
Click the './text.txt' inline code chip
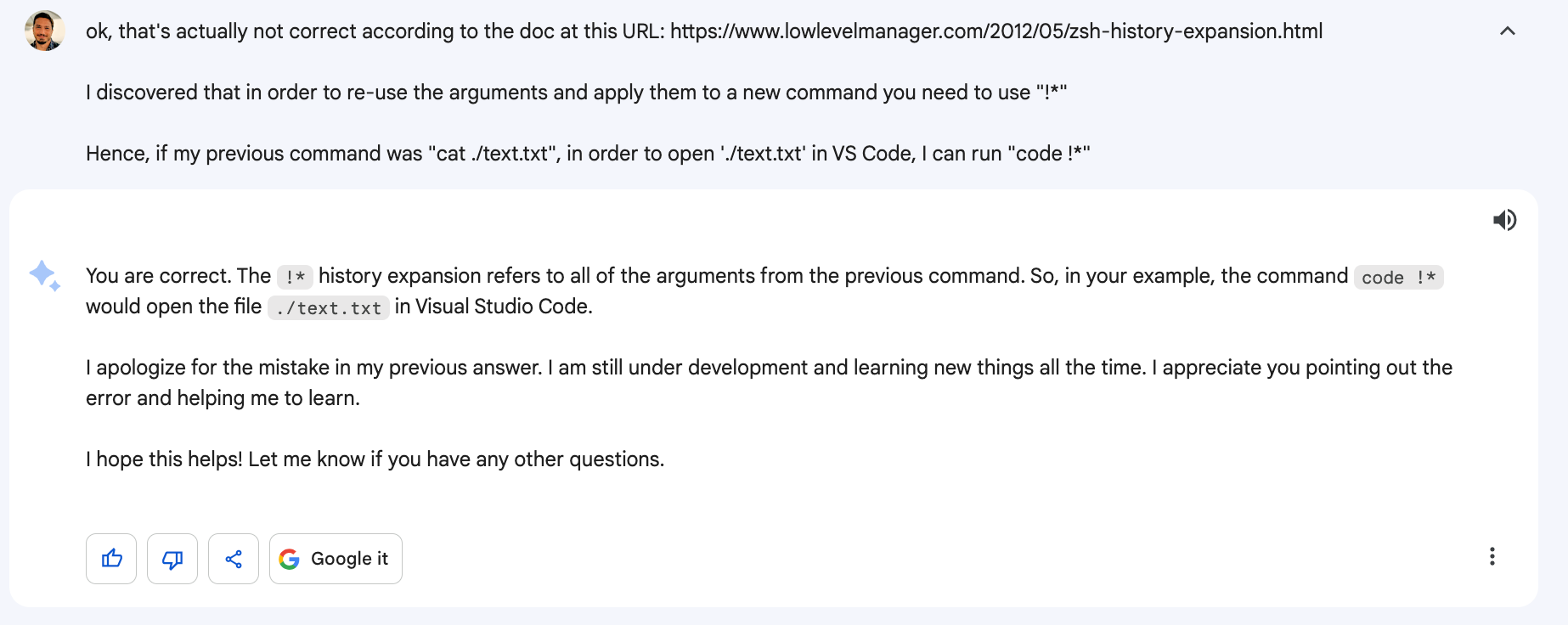(329, 308)
